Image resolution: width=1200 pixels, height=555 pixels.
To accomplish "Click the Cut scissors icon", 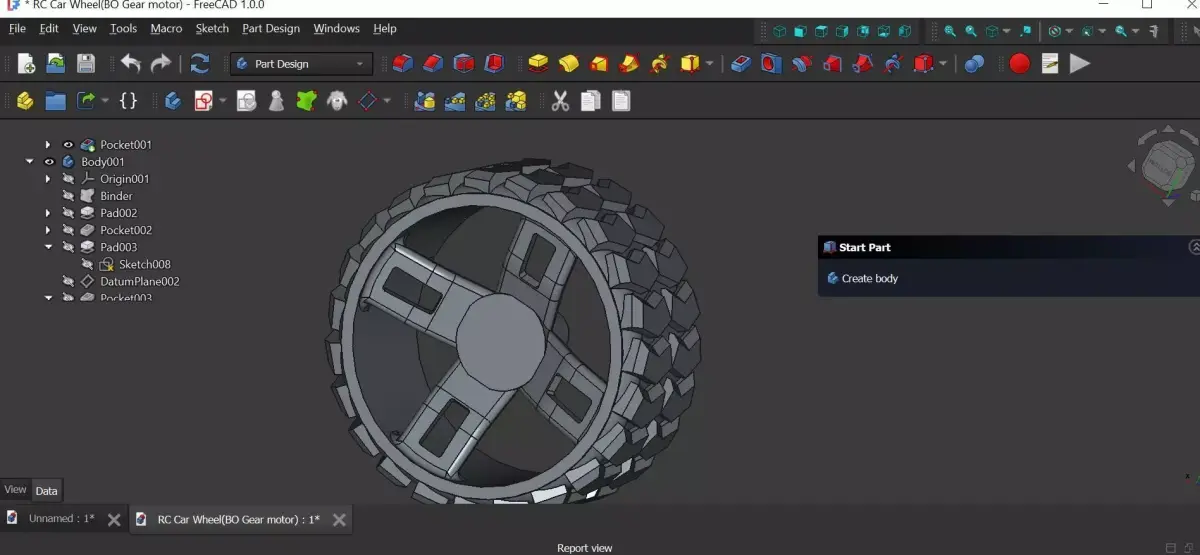I will coord(560,101).
